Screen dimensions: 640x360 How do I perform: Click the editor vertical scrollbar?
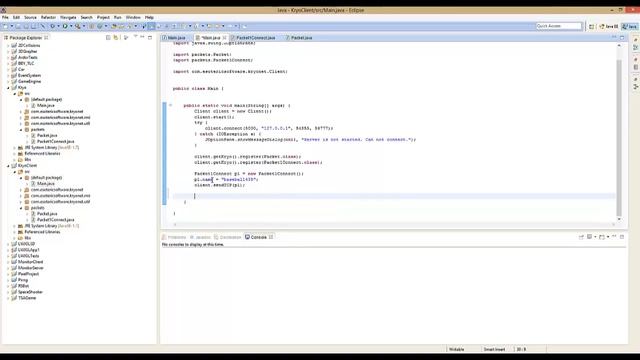click(619, 137)
